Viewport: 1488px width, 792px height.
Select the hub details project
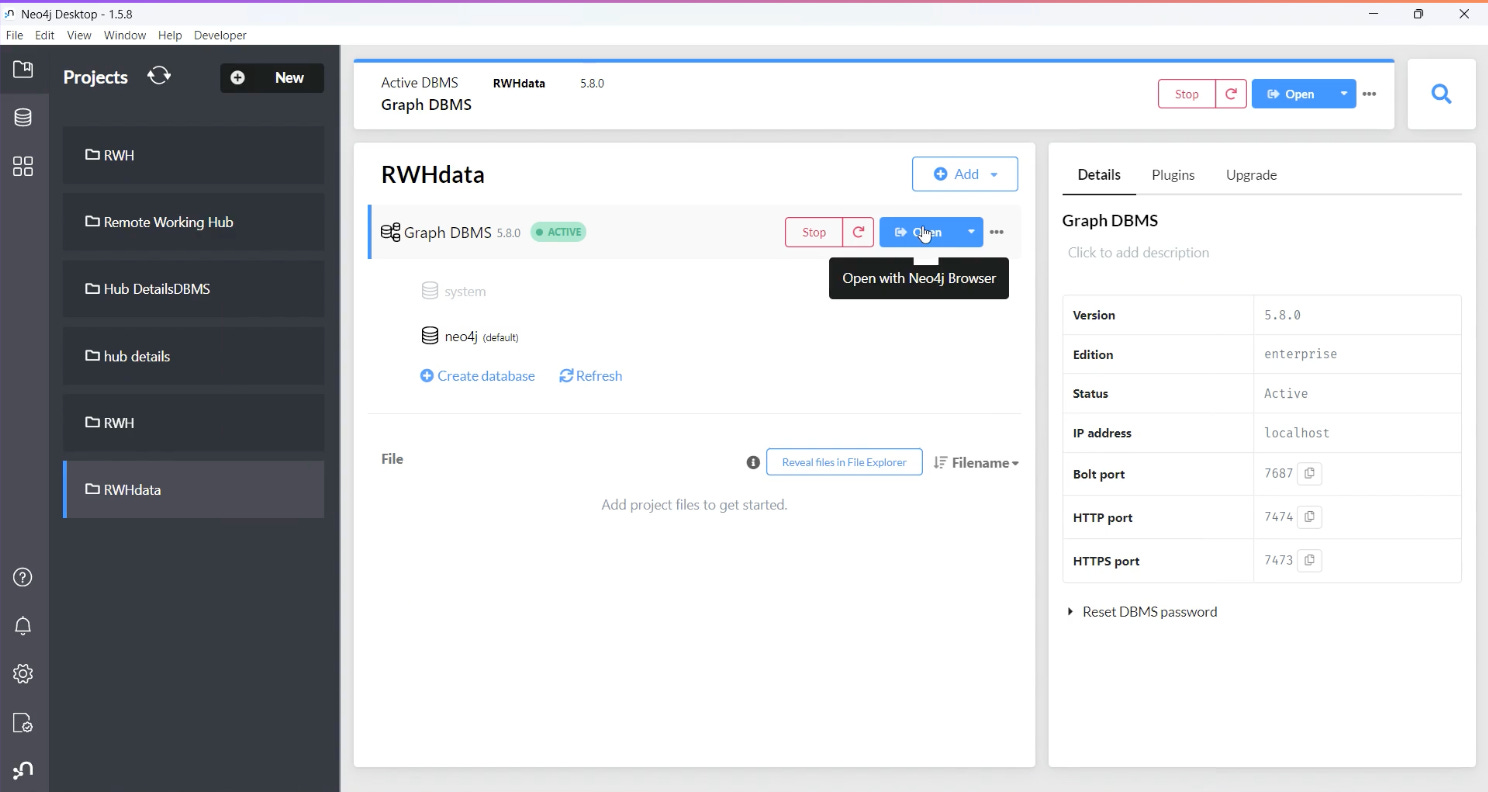pos(193,356)
